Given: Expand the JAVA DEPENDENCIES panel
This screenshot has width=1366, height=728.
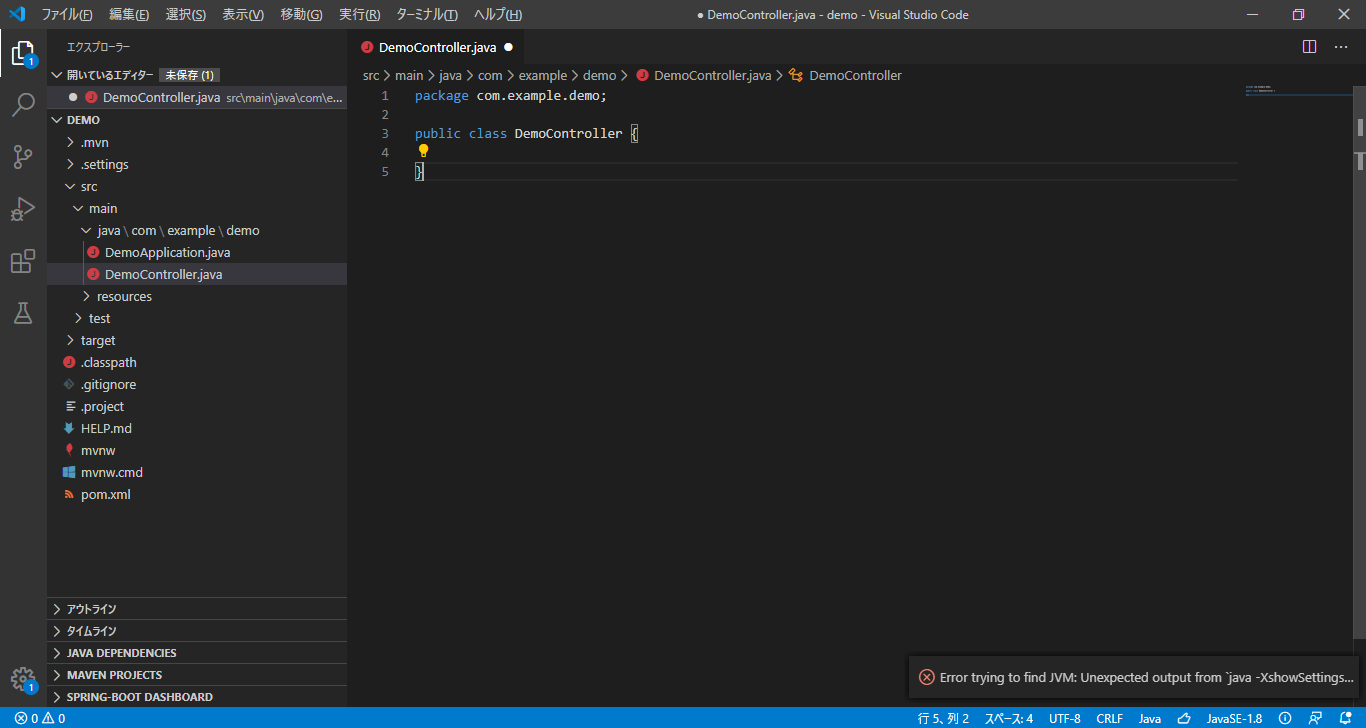Looking at the screenshot, I should tap(197, 653).
